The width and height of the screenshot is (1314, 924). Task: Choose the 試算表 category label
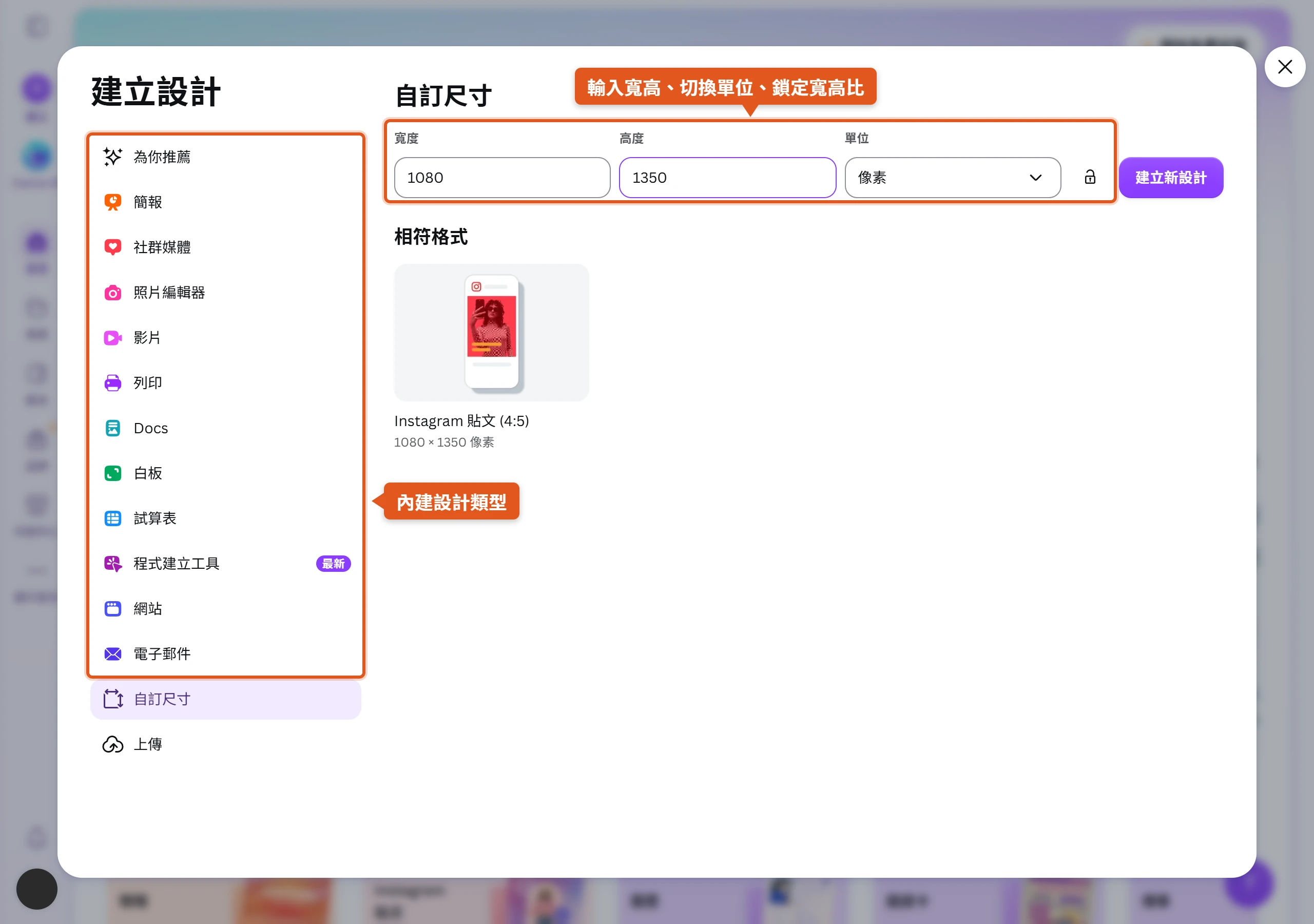click(155, 518)
